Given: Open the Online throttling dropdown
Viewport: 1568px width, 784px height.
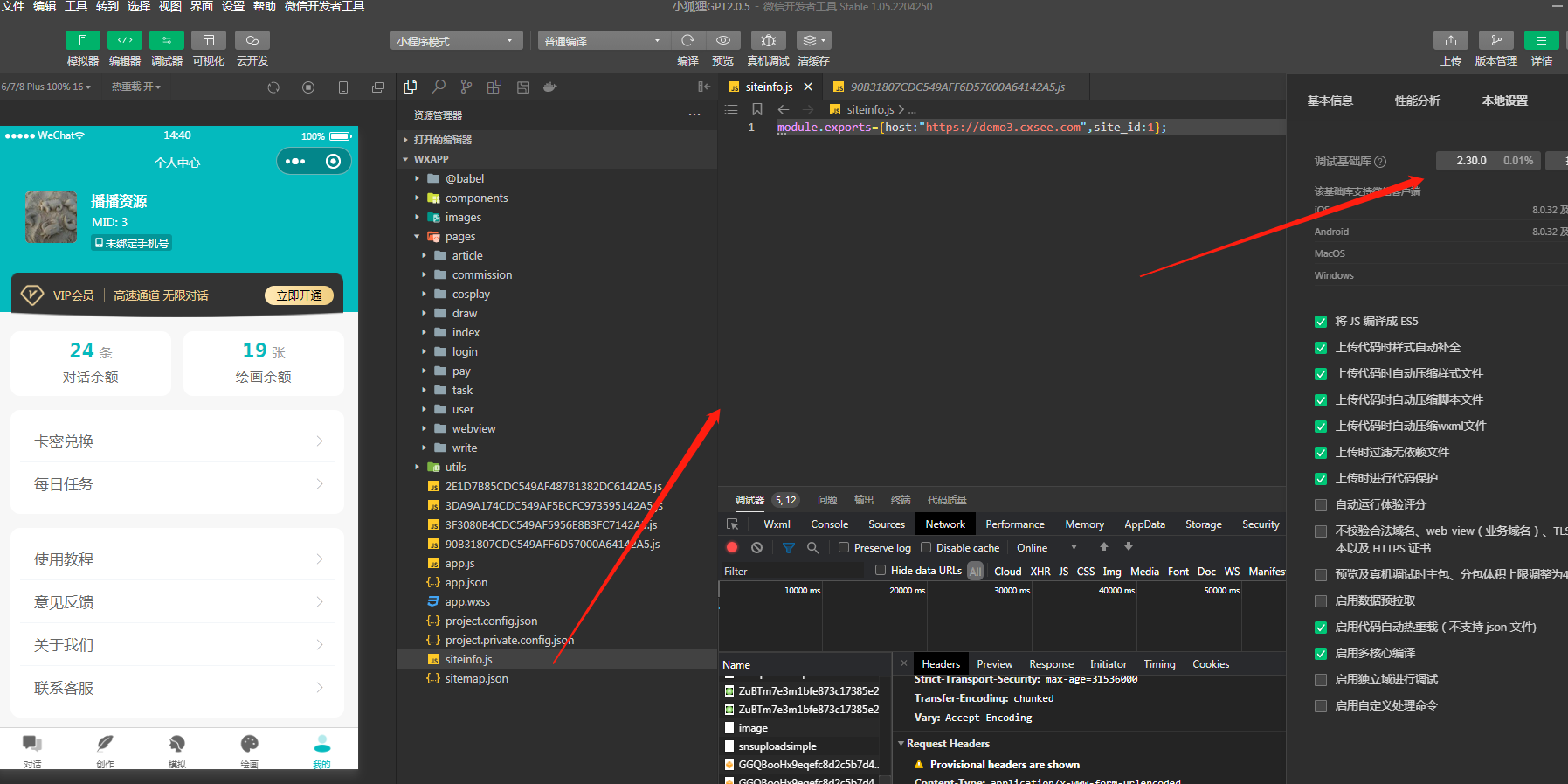Looking at the screenshot, I should (x=1046, y=548).
